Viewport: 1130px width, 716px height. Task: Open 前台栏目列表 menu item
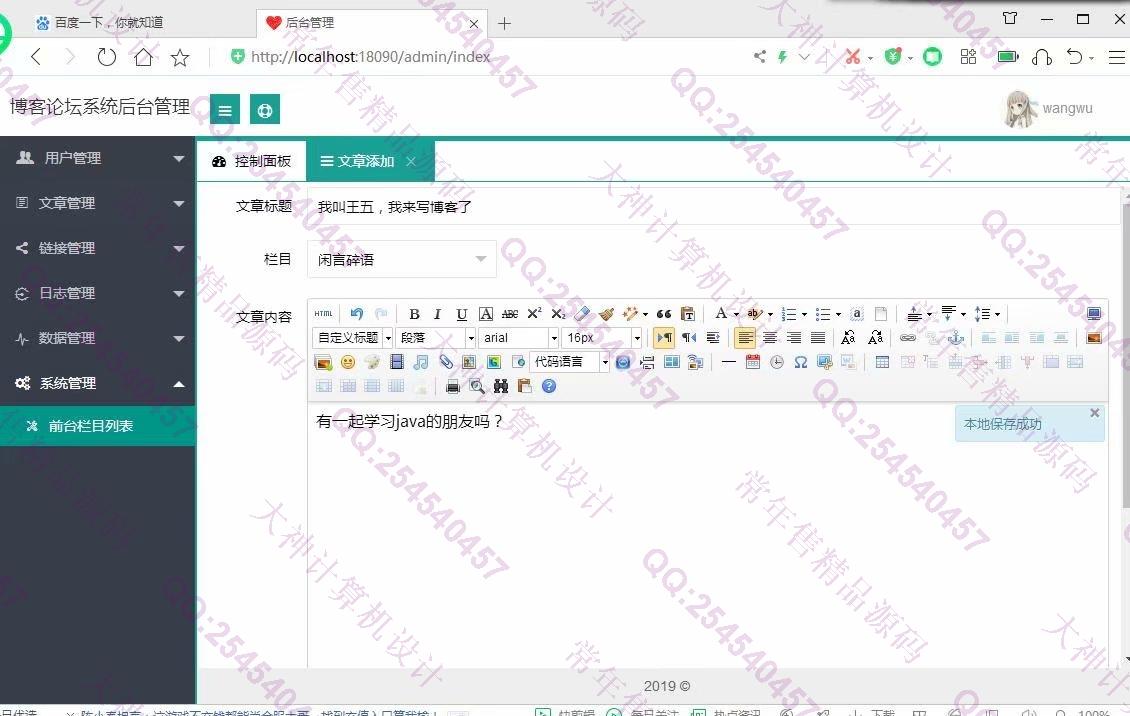click(98, 426)
